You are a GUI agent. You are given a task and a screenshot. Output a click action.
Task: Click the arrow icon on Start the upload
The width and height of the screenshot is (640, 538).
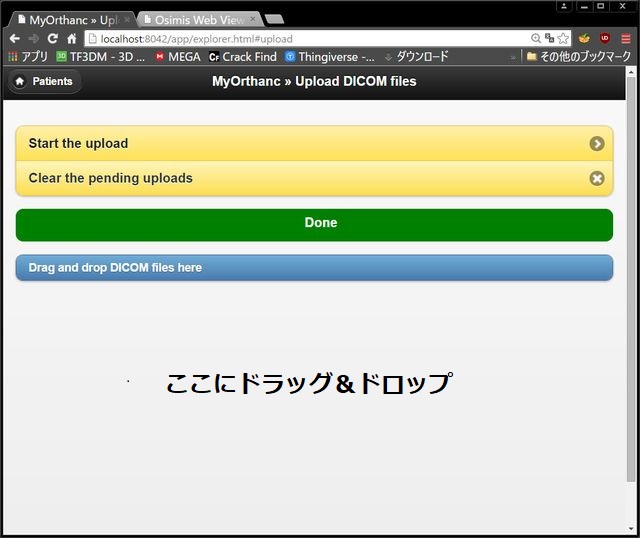point(597,144)
